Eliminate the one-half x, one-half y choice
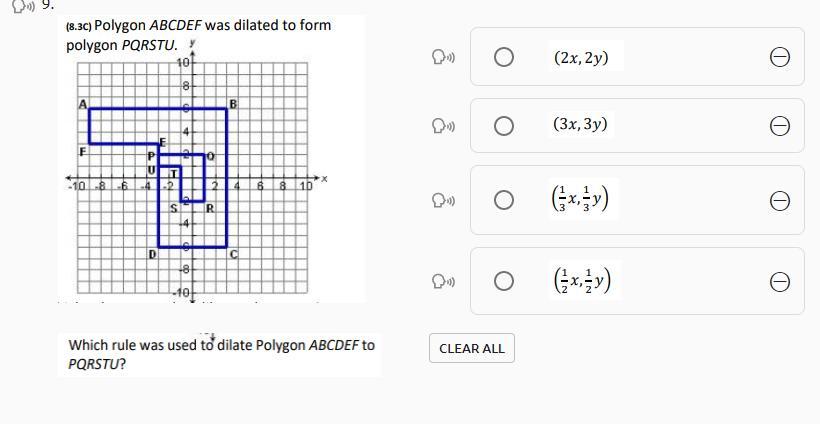 pyautogui.click(x=780, y=282)
